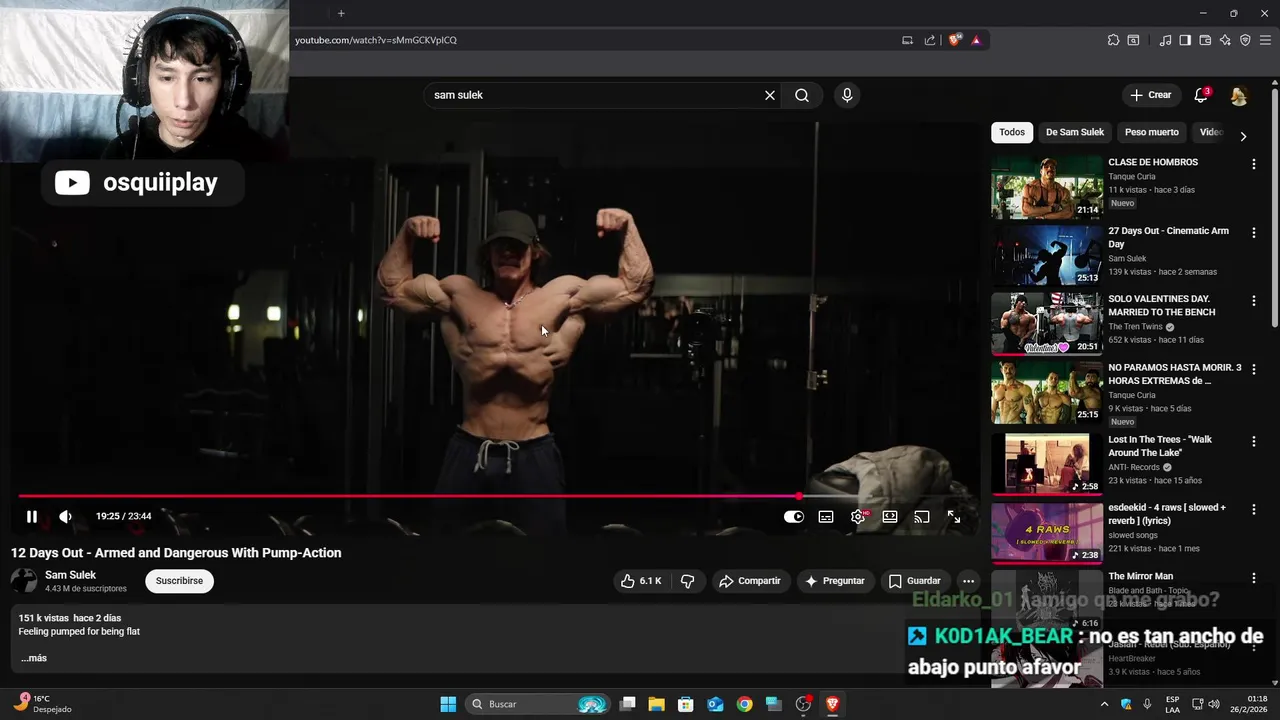Select the De Sam Sulek chip
The width and height of the screenshot is (1280, 720).
[1075, 132]
